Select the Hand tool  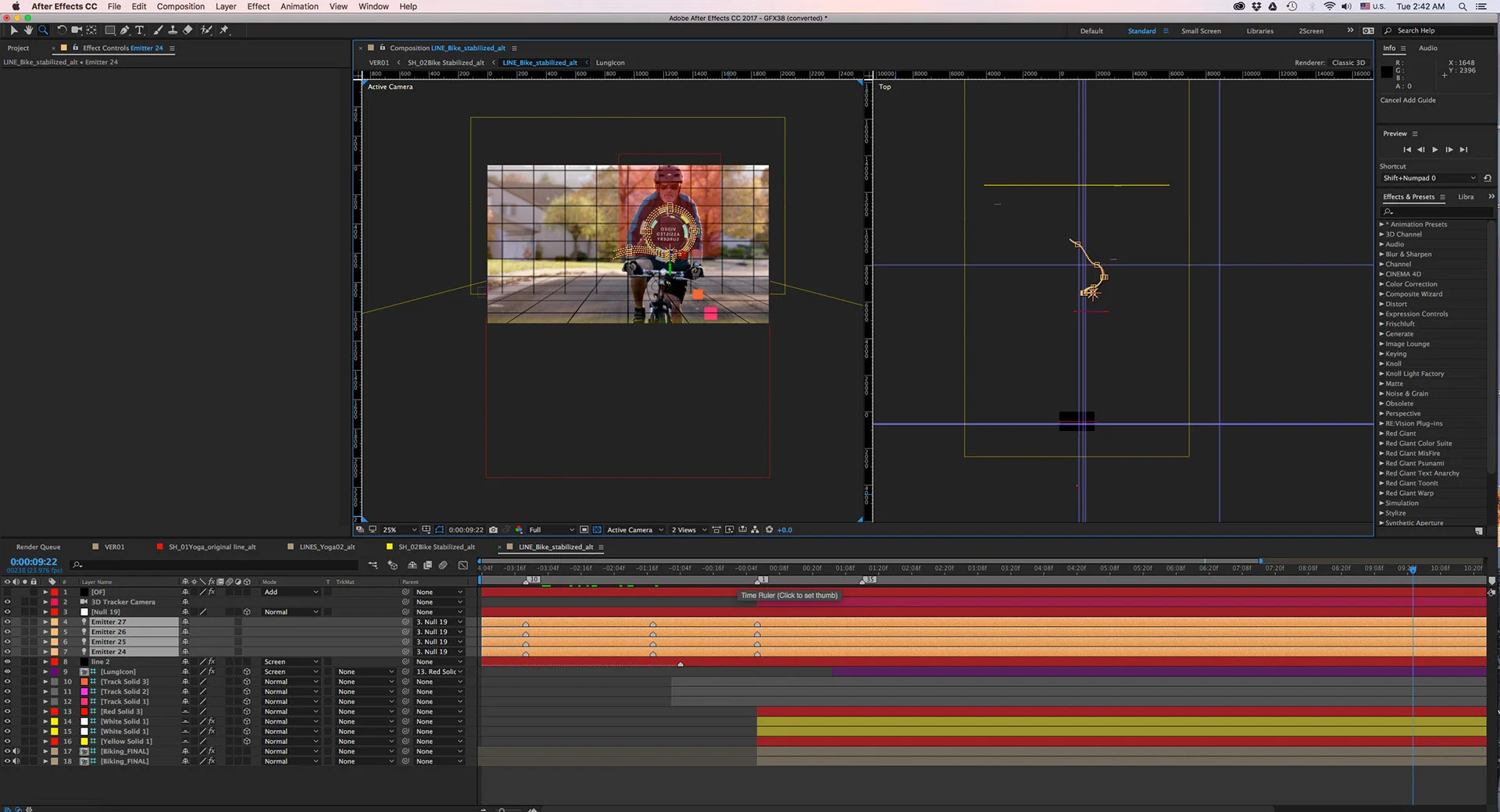[x=28, y=30]
